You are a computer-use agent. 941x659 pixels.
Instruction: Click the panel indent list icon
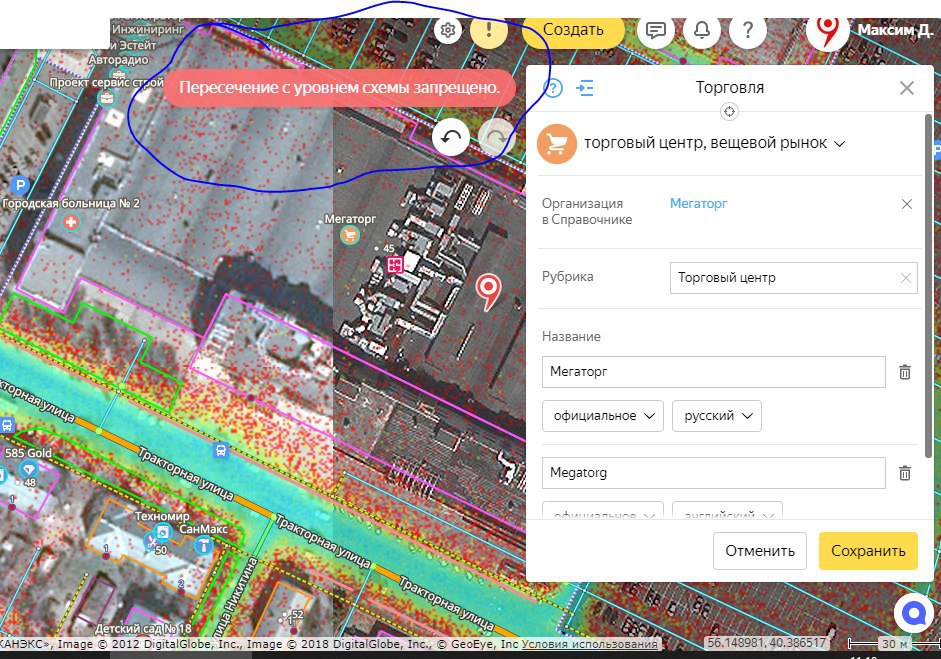click(585, 88)
